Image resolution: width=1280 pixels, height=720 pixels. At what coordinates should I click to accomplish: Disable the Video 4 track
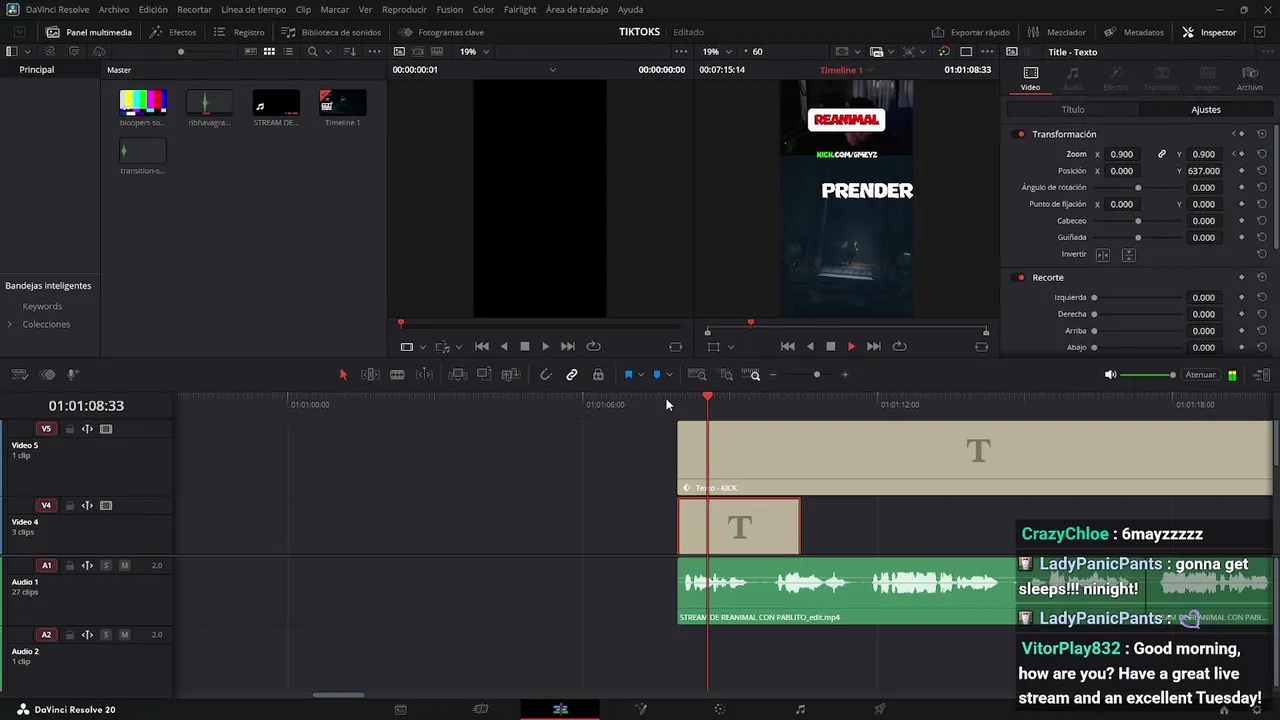point(106,506)
